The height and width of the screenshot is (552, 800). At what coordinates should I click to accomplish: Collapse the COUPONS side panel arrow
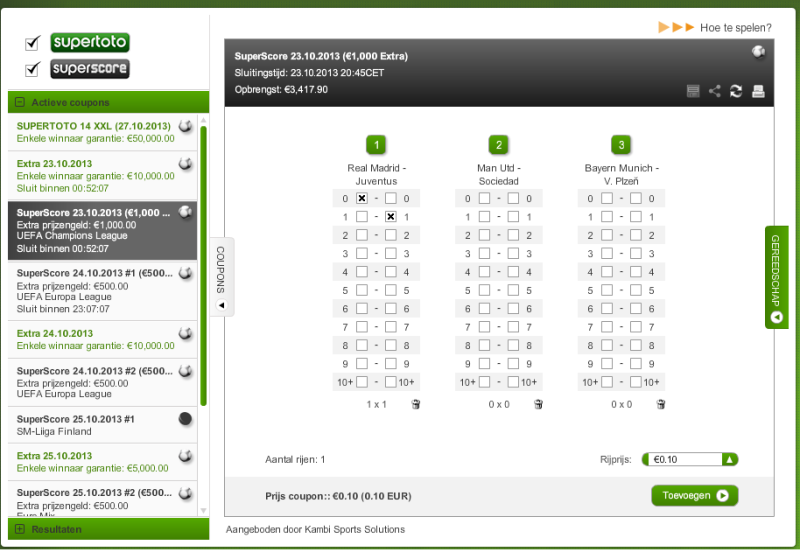[x=221, y=305]
